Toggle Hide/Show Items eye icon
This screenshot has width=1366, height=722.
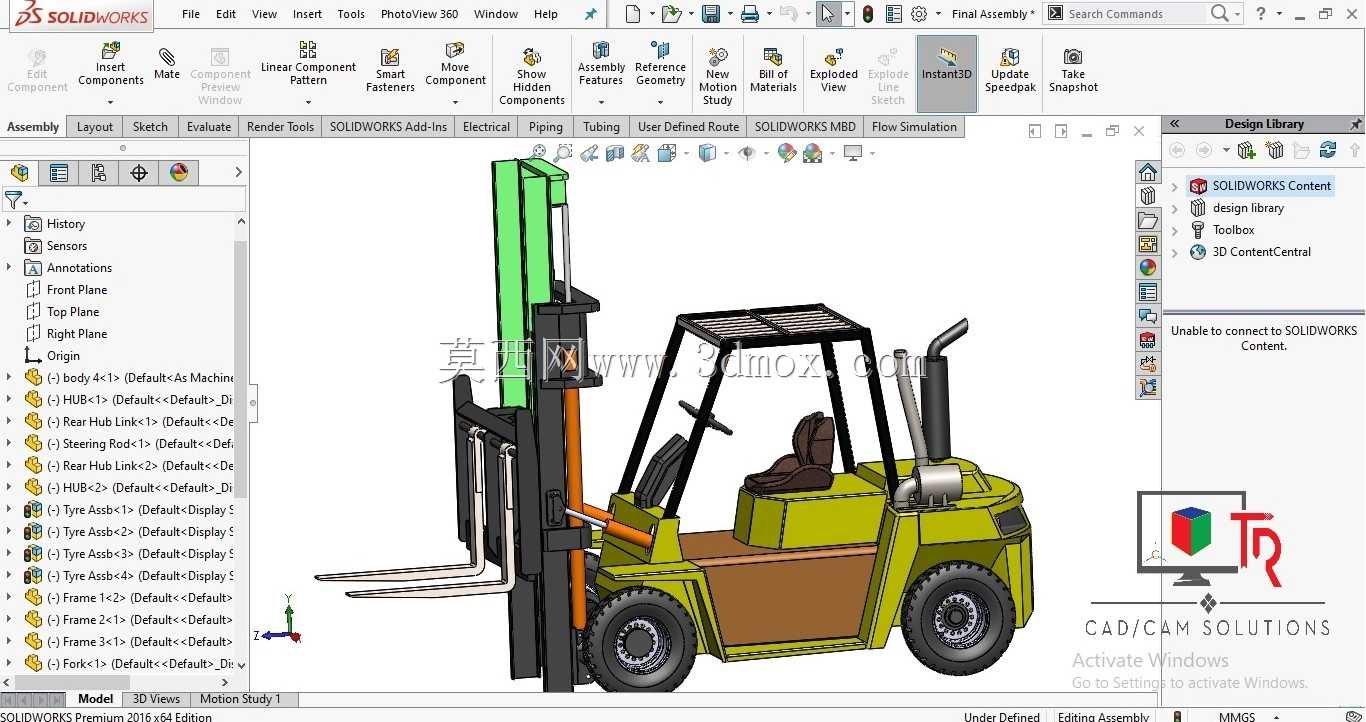click(x=746, y=153)
